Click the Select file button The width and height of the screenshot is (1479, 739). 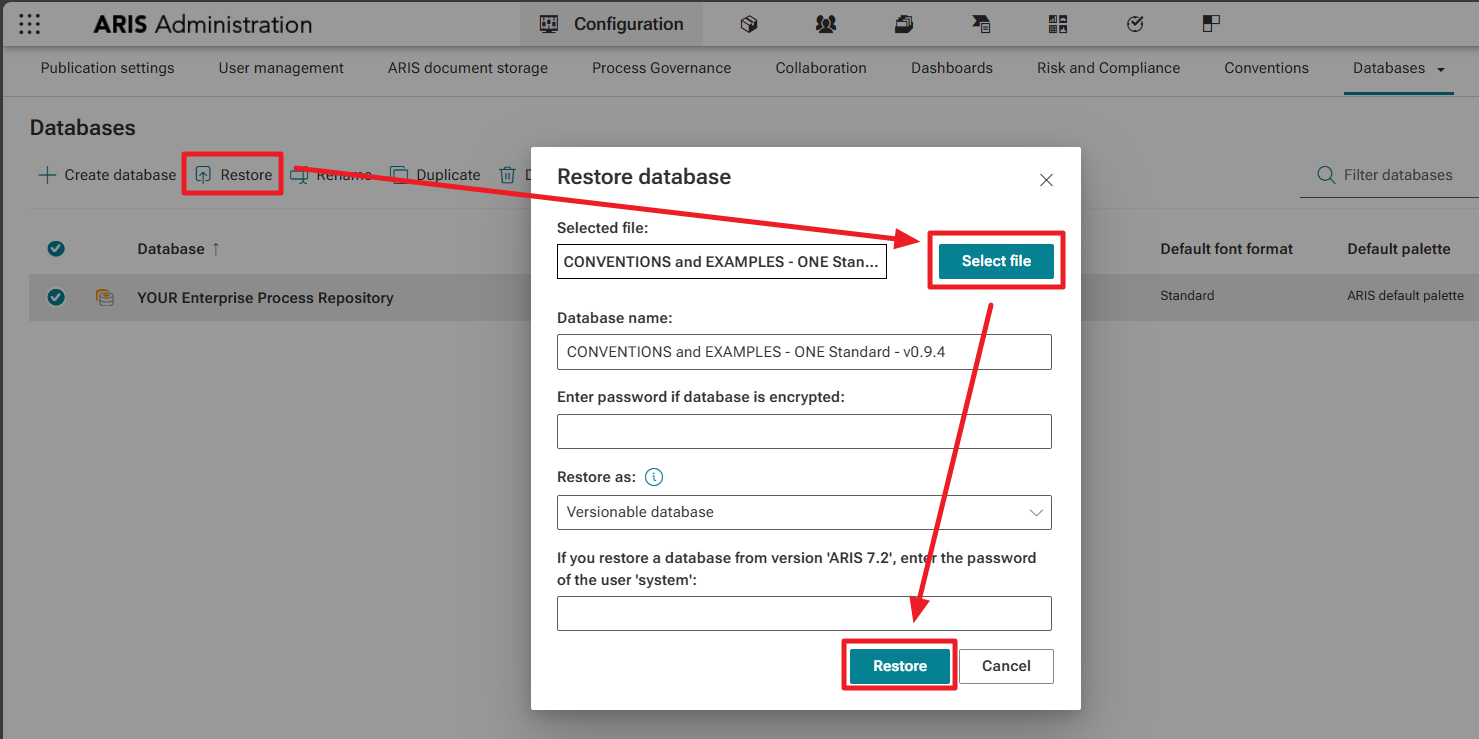click(996, 261)
